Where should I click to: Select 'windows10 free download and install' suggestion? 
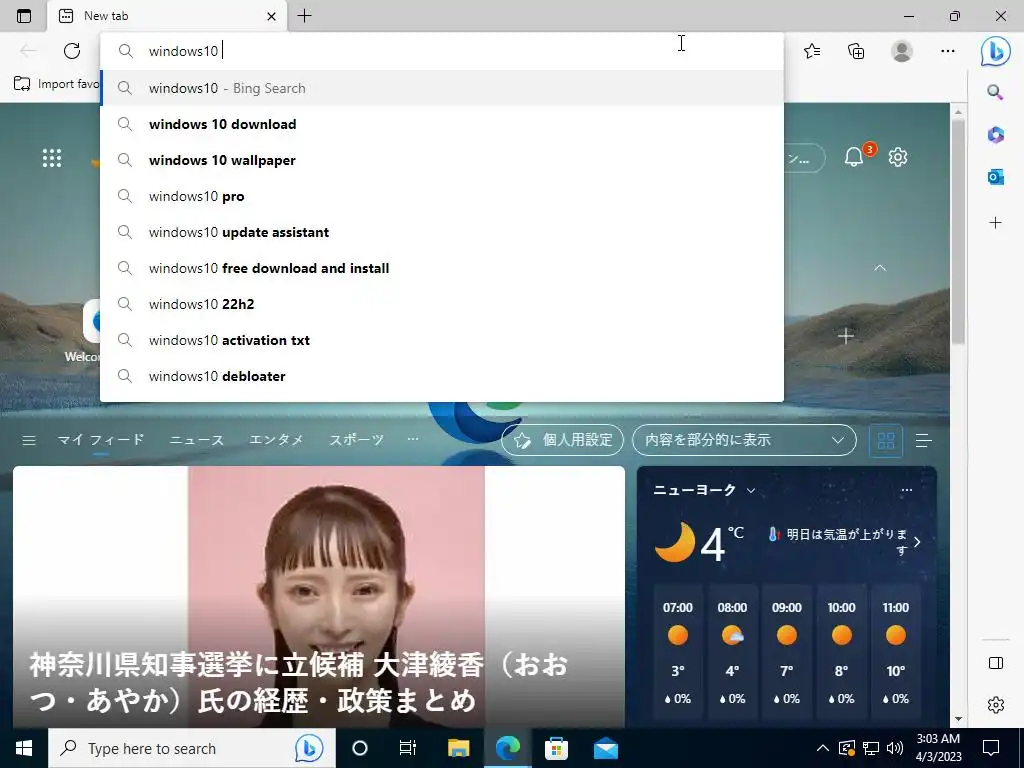click(x=442, y=268)
